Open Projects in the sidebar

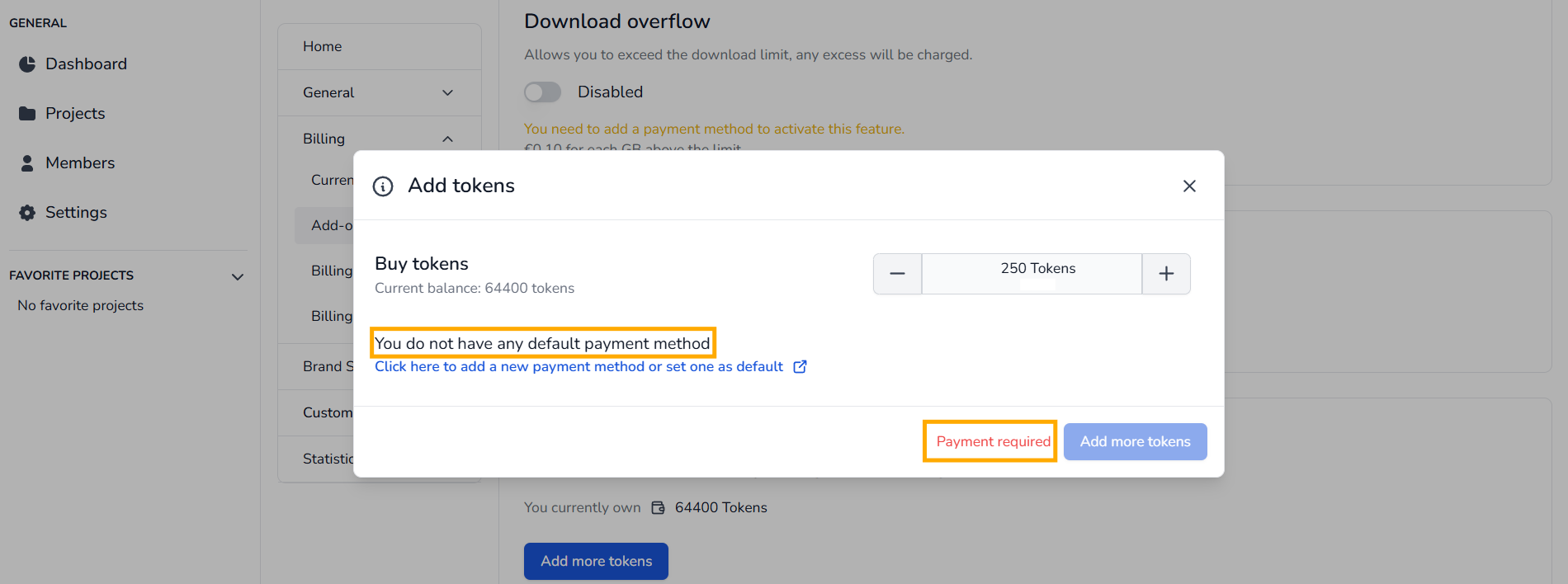coord(75,114)
